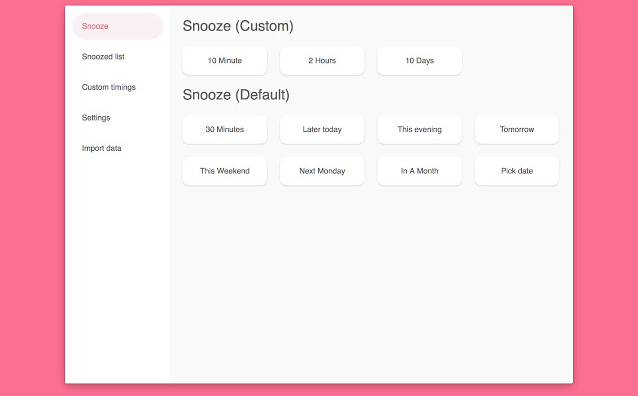Click the Snooze (Custom) heading
Viewport: 638px width, 396px height.
pyautogui.click(x=238, y=26)
